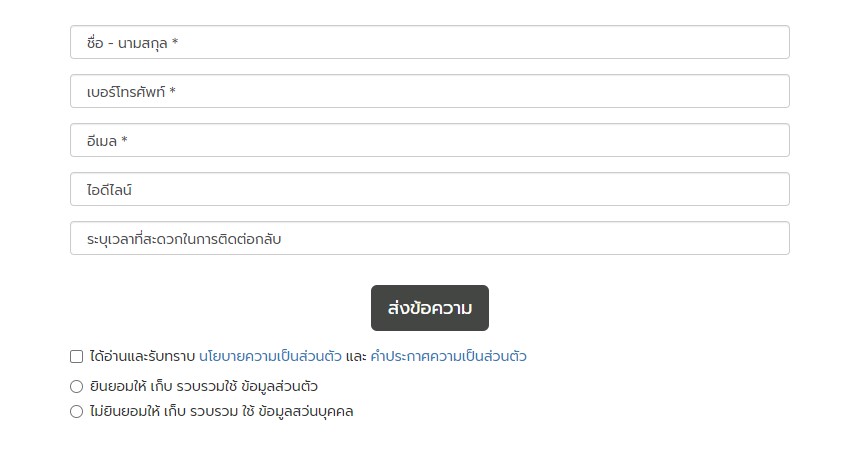Click the word และ between the privacy links

(x=356, y=356)
